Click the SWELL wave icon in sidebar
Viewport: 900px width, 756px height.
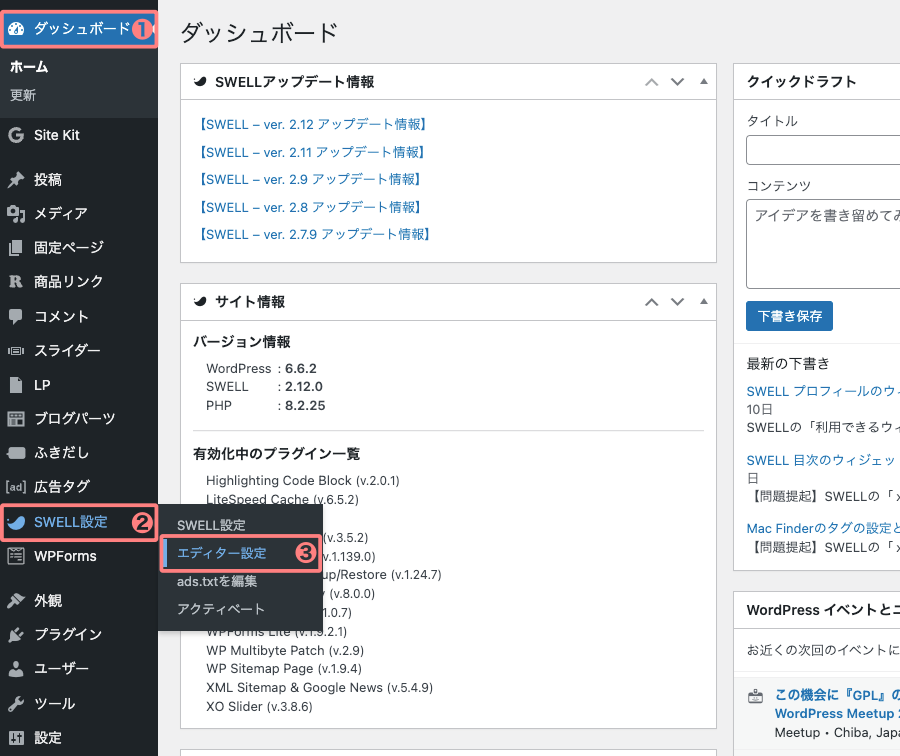click(x=16, y=522)
